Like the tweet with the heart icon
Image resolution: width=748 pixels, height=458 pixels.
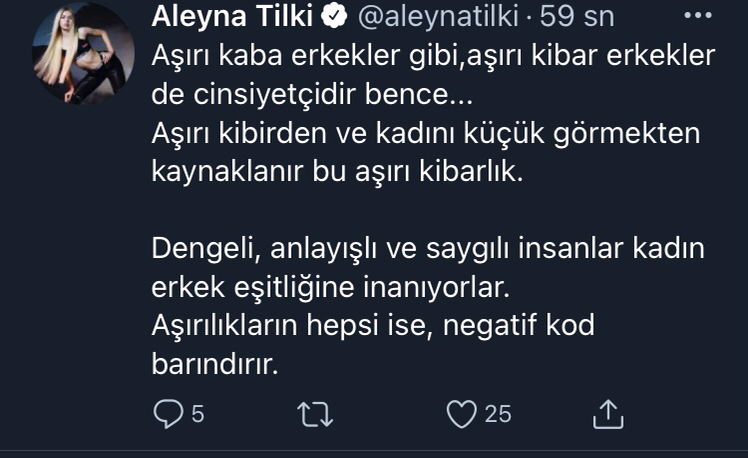(461, 414)
